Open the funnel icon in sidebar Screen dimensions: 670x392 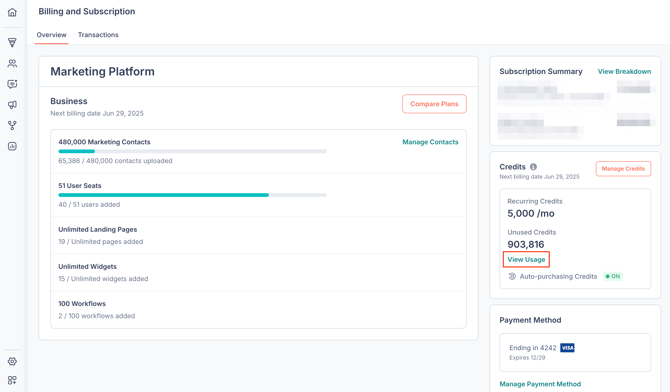tap(12, 42)
